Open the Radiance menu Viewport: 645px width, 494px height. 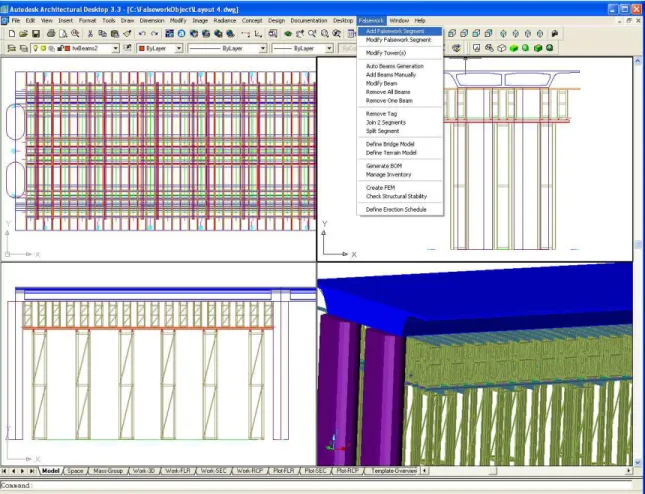[x=225, y=21]
